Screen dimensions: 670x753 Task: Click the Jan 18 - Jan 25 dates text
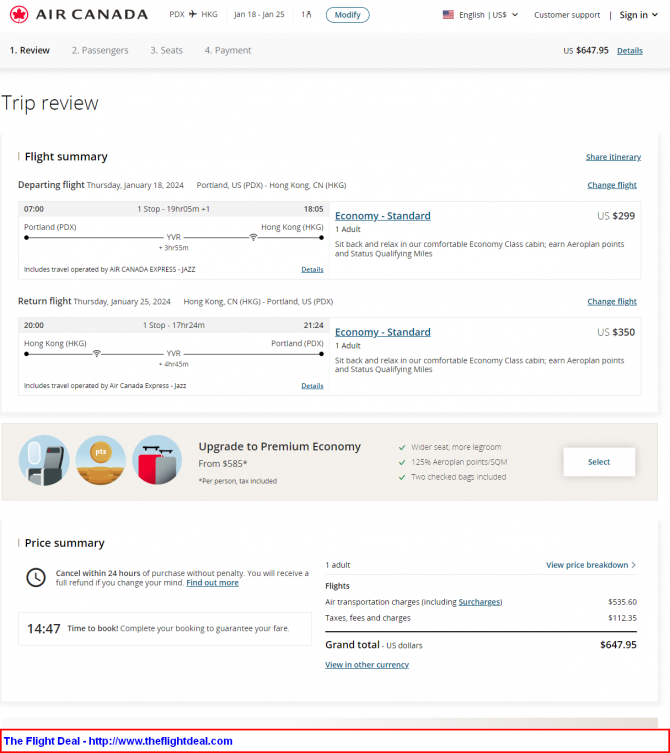259,14
